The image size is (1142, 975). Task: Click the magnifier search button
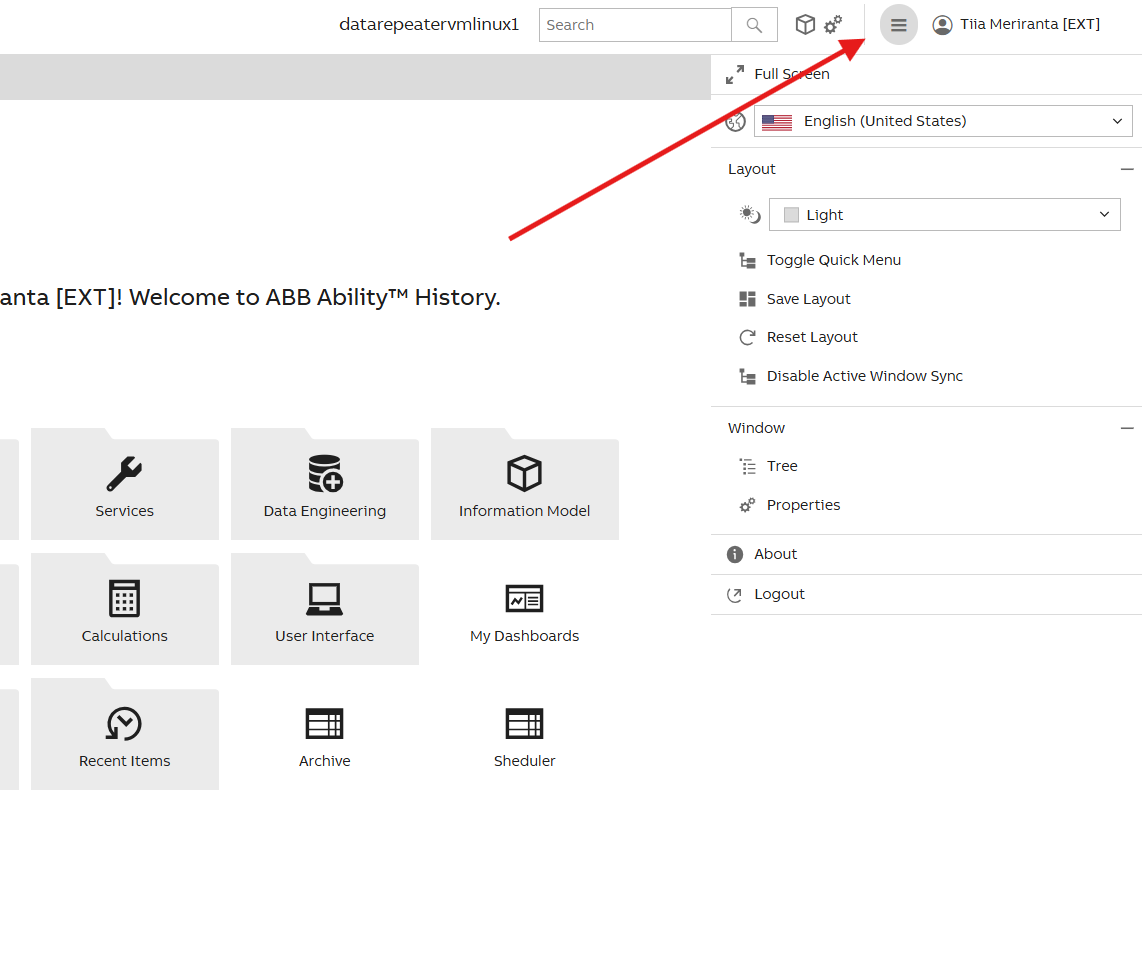(x=754, y=25)
